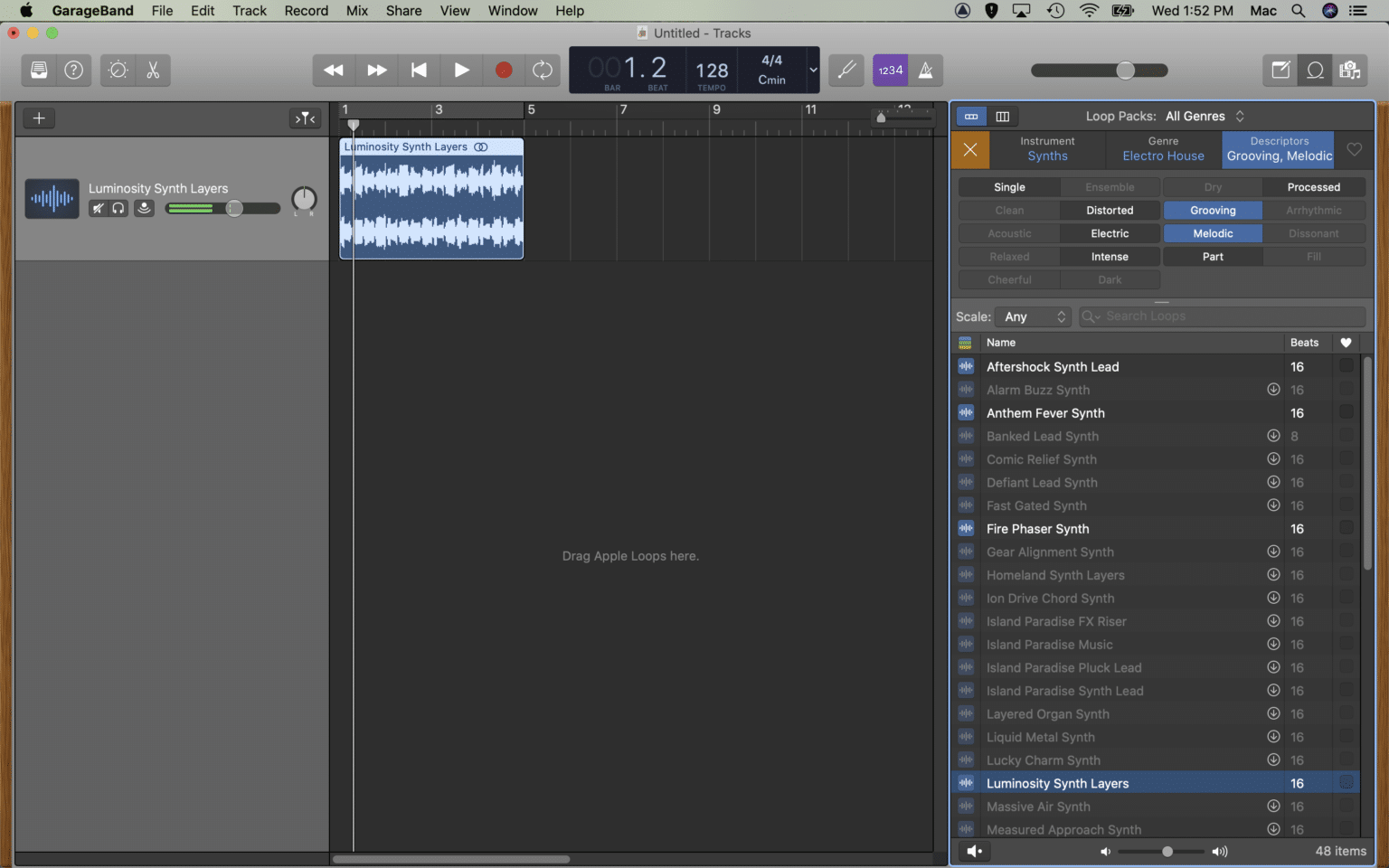This screenshot has height=868, width=1389.
Task: Click the Cycle Section scissors icon
Action: [152, 70]
